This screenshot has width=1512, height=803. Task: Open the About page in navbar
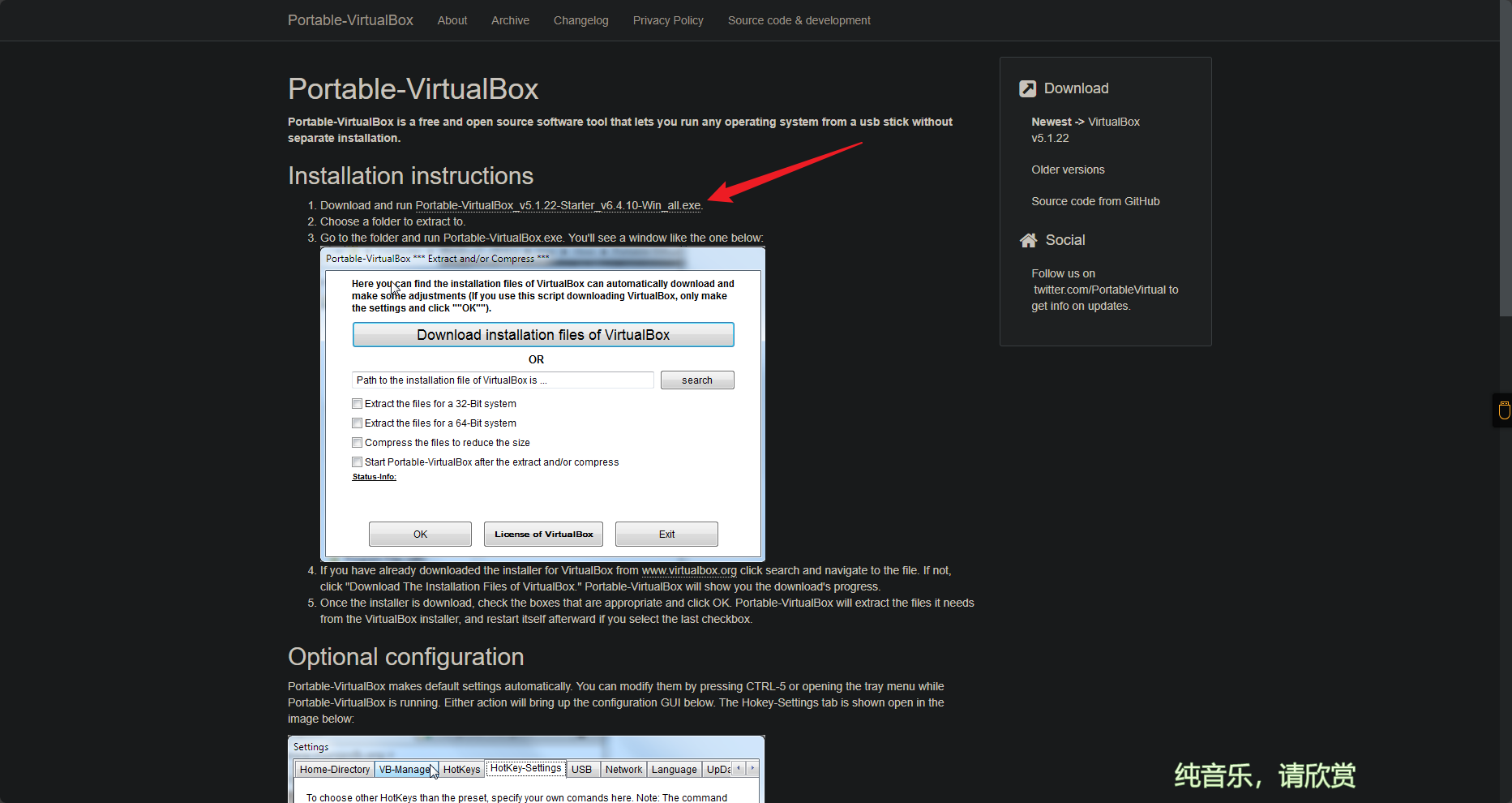[x=452, y=20]
